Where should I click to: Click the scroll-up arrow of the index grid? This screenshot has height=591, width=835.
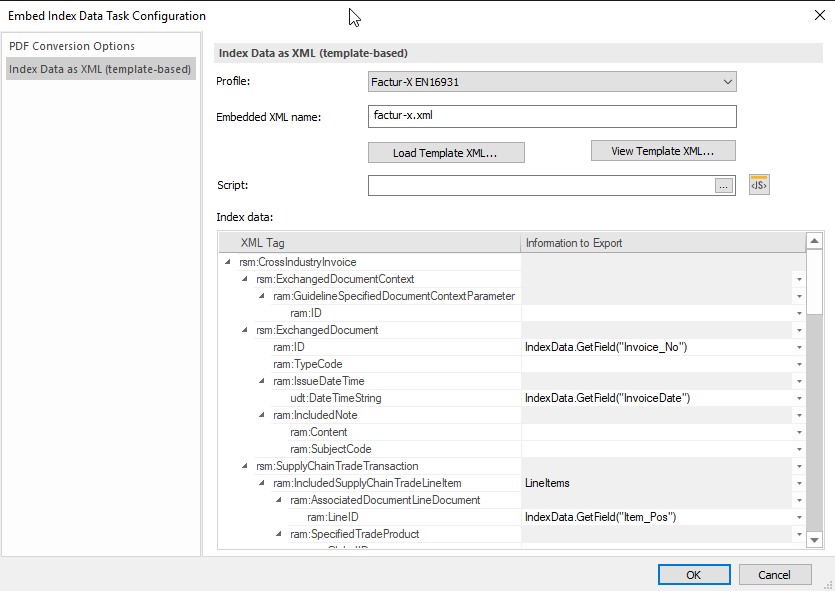tap(812, 239)
